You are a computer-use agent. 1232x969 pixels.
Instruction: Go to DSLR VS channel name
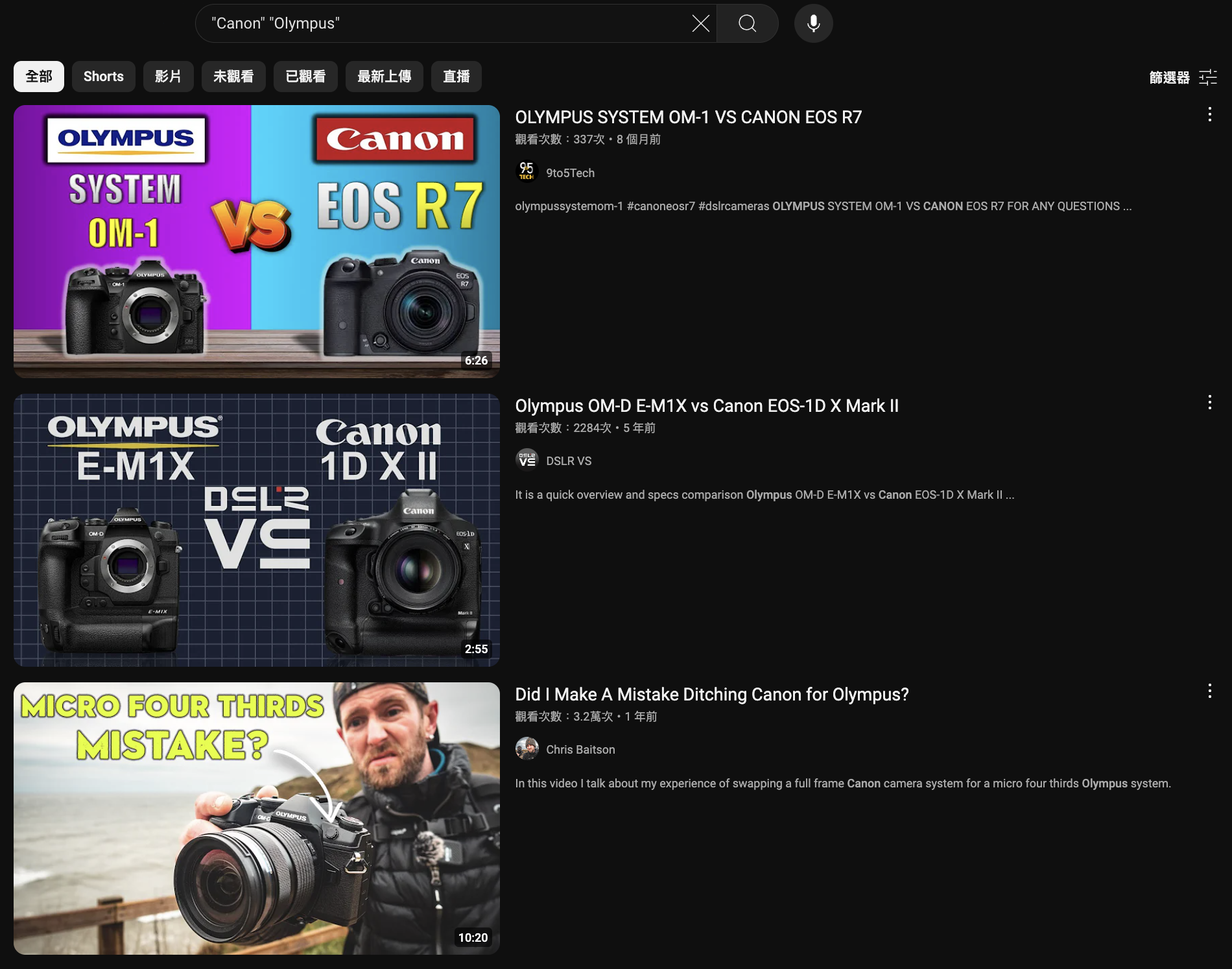[569, 461]
